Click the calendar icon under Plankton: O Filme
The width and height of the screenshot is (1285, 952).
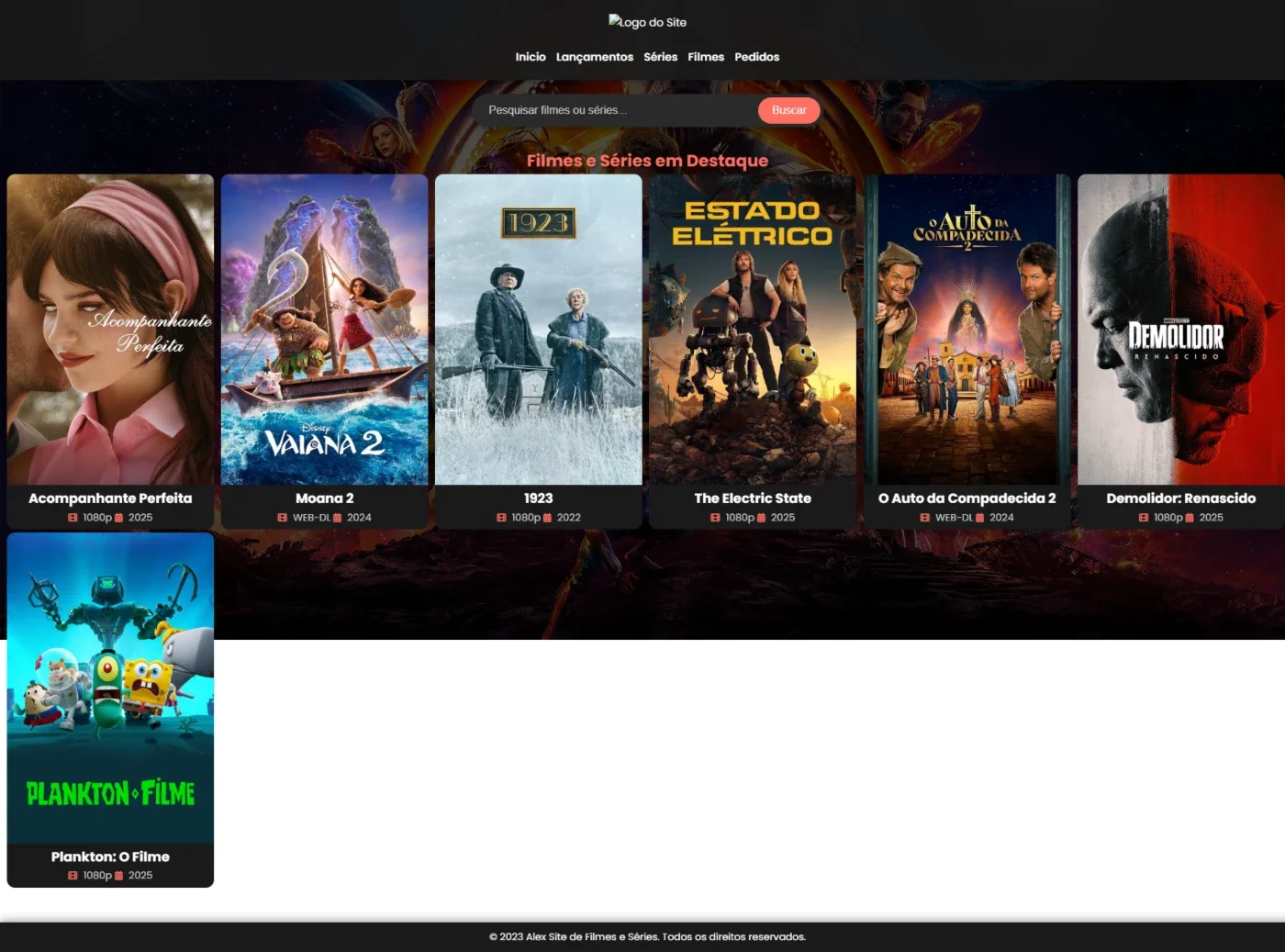pos(118,876)
